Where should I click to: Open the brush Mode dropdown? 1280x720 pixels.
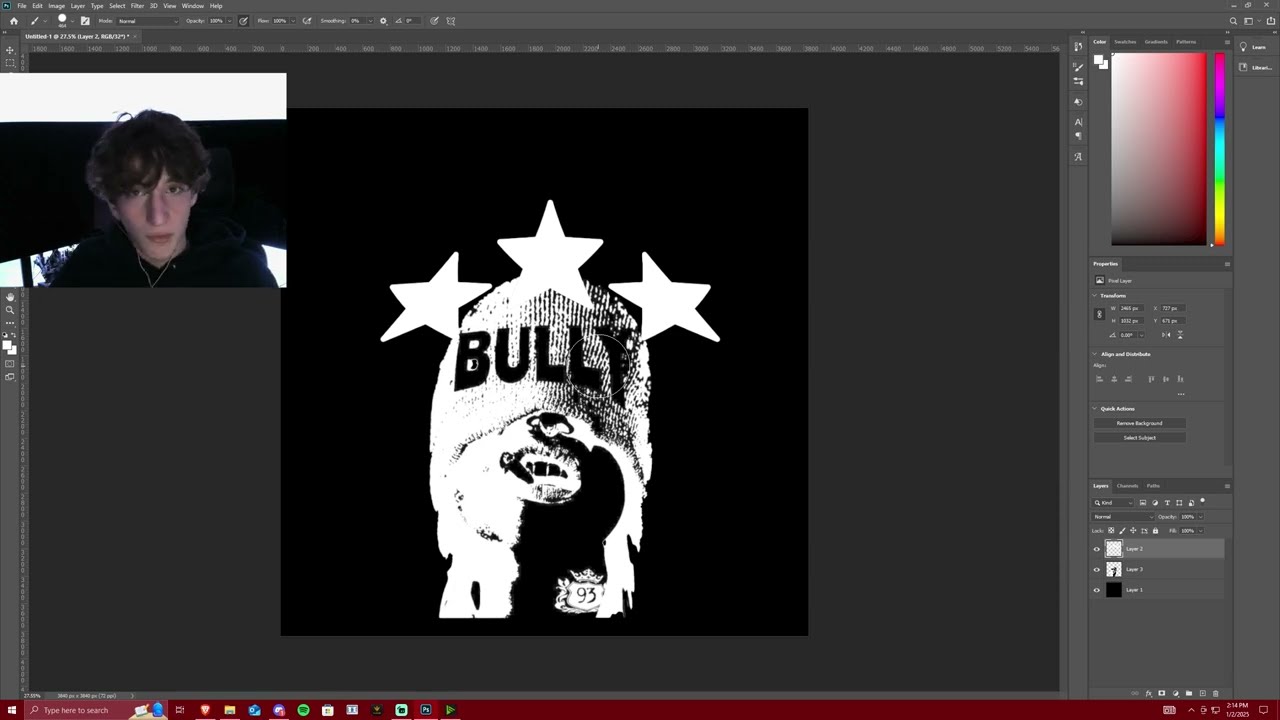click(148, 20)
